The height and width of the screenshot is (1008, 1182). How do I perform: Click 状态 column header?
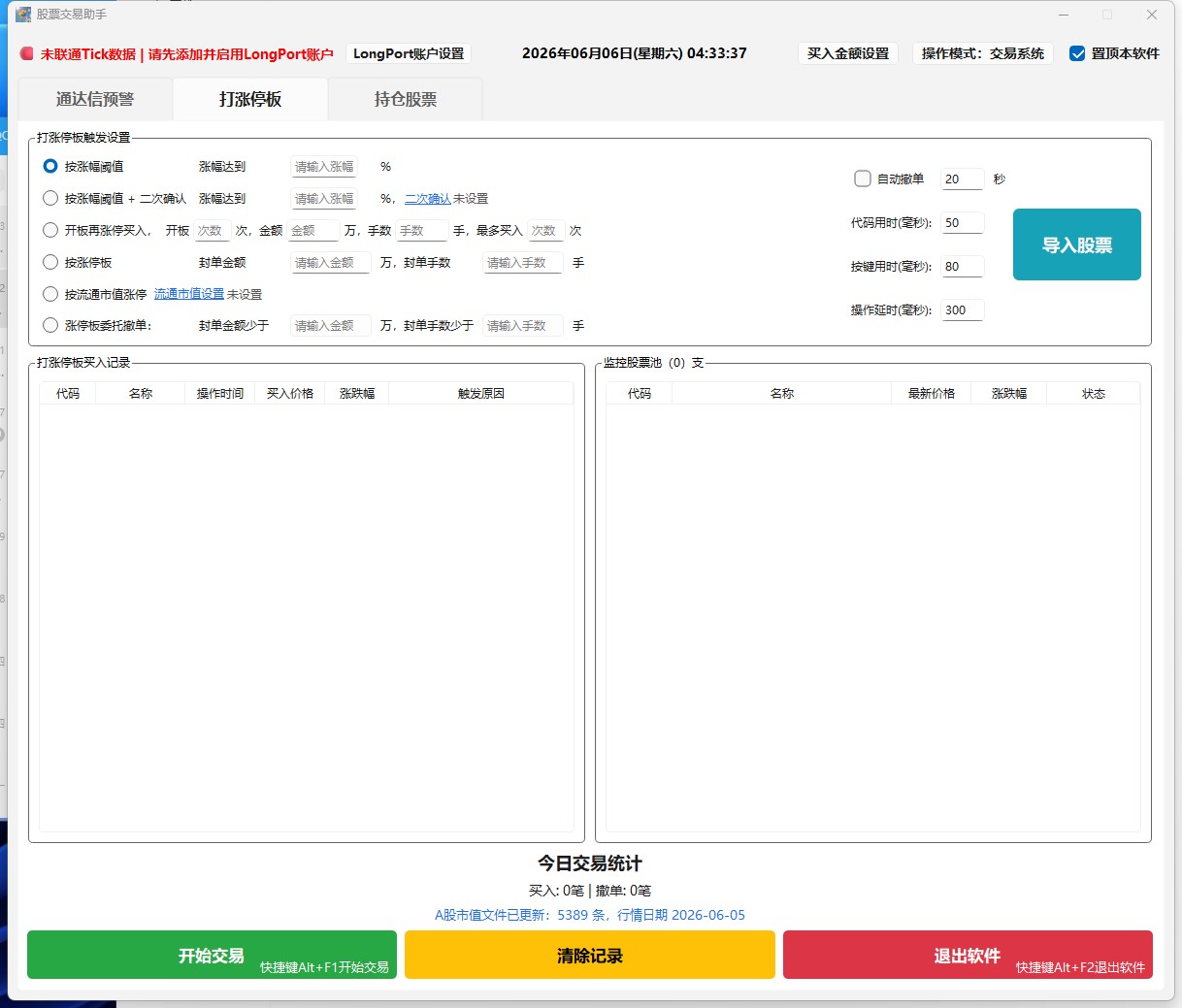[1094, 393]
